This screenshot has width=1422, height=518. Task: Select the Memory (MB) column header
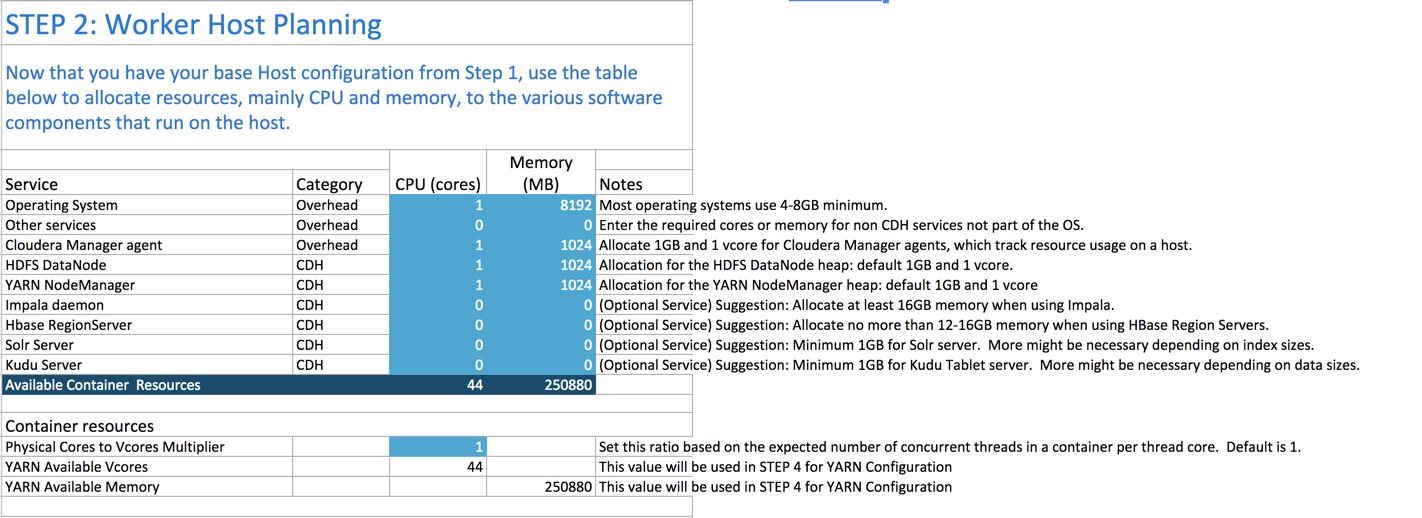[540, 173]
